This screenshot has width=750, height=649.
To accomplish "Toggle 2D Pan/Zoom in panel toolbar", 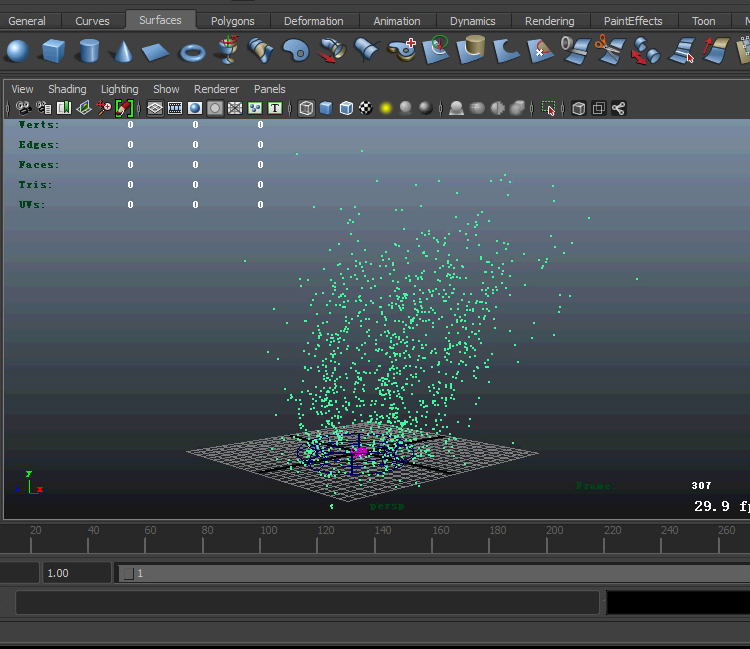I will pyautogui.click(x=103, y=108).
